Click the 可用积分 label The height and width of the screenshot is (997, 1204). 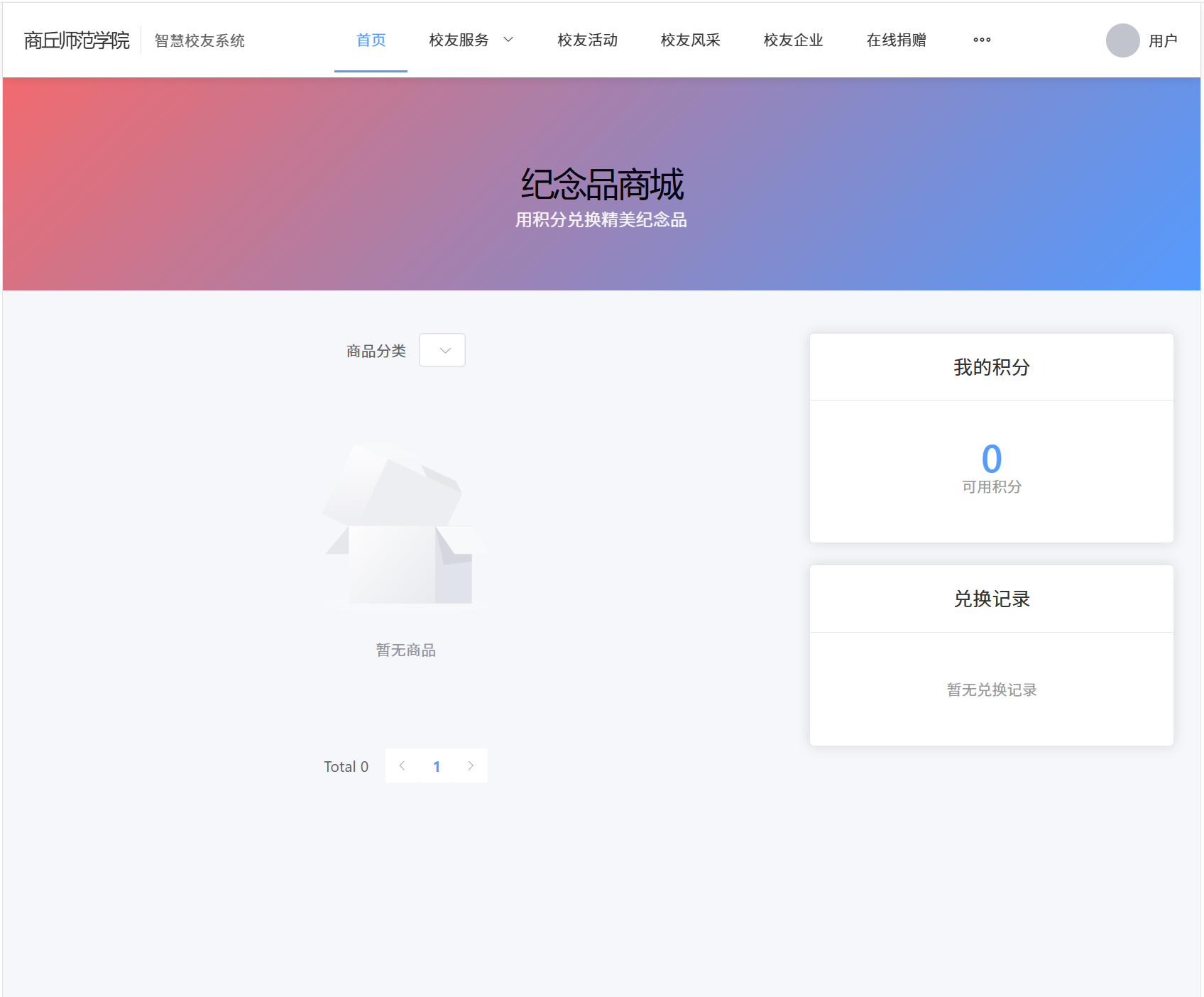(x=991, y=486)
